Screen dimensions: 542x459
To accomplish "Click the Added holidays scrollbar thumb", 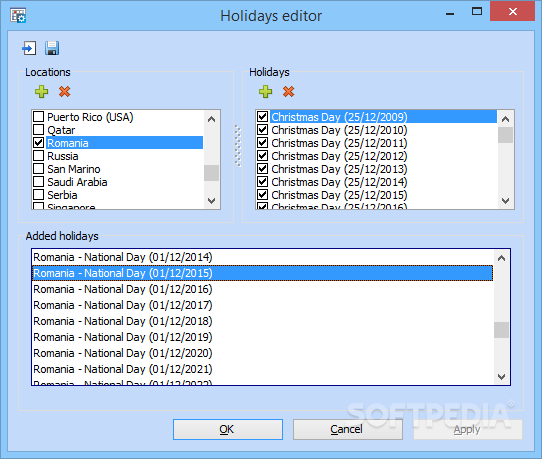I will pyautogui.click(x=502, y=330).
